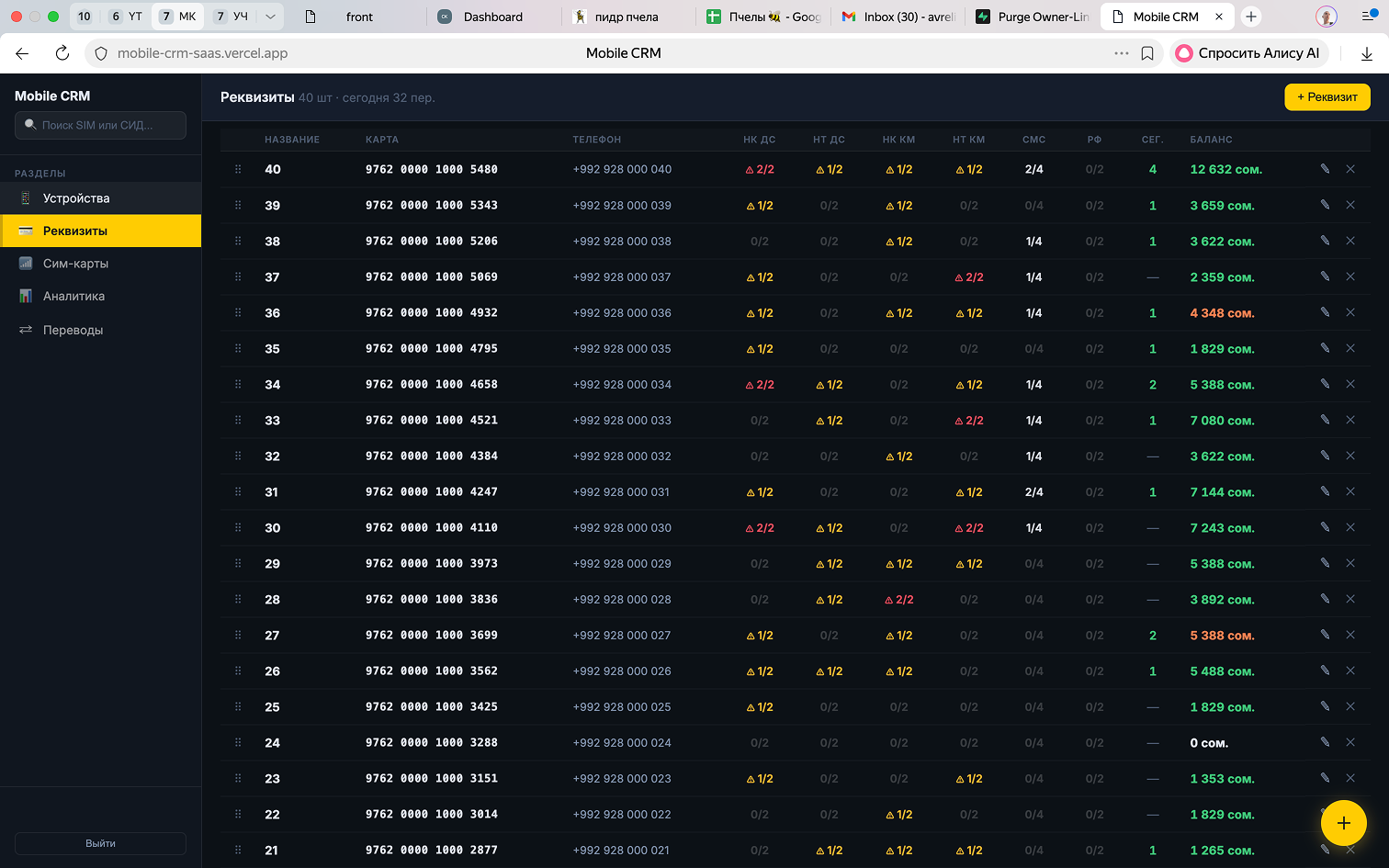Grab the drag handle of row 40
Screen dimensions: 1389x868
point(238,169)
